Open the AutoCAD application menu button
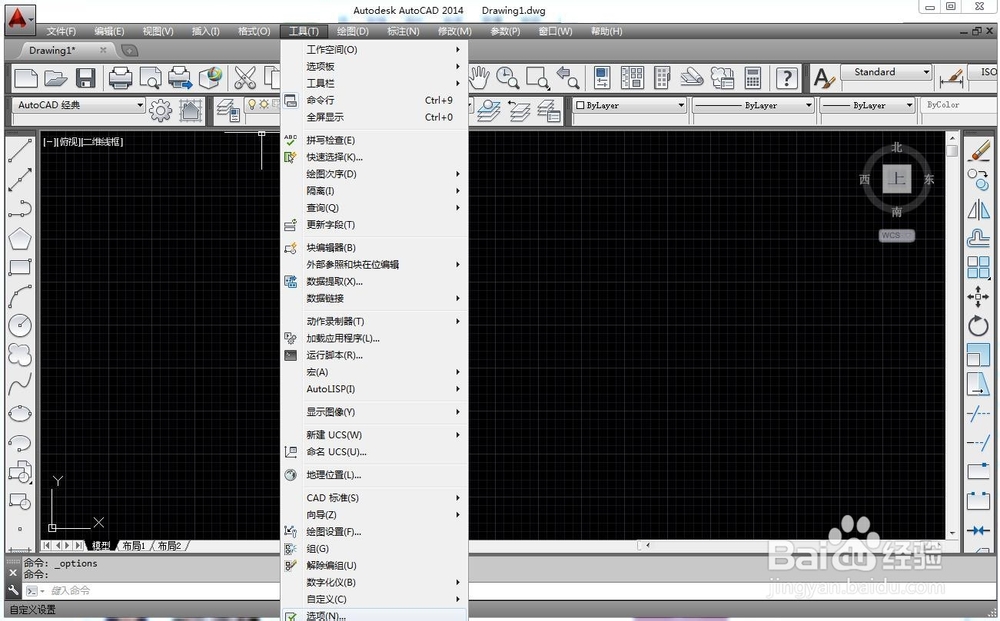 pyautogui.click(x=20, y=18)
